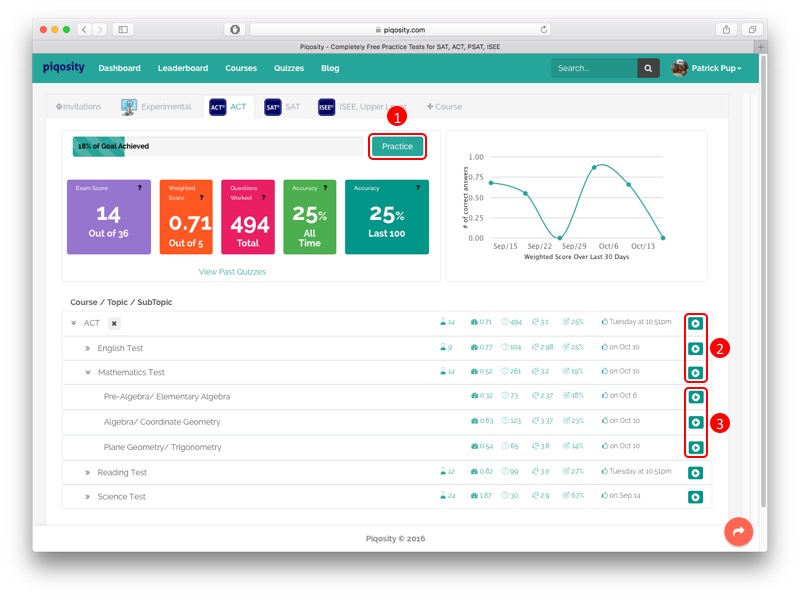
Task: Click the Search input field
Action: [x=594, y=68]
